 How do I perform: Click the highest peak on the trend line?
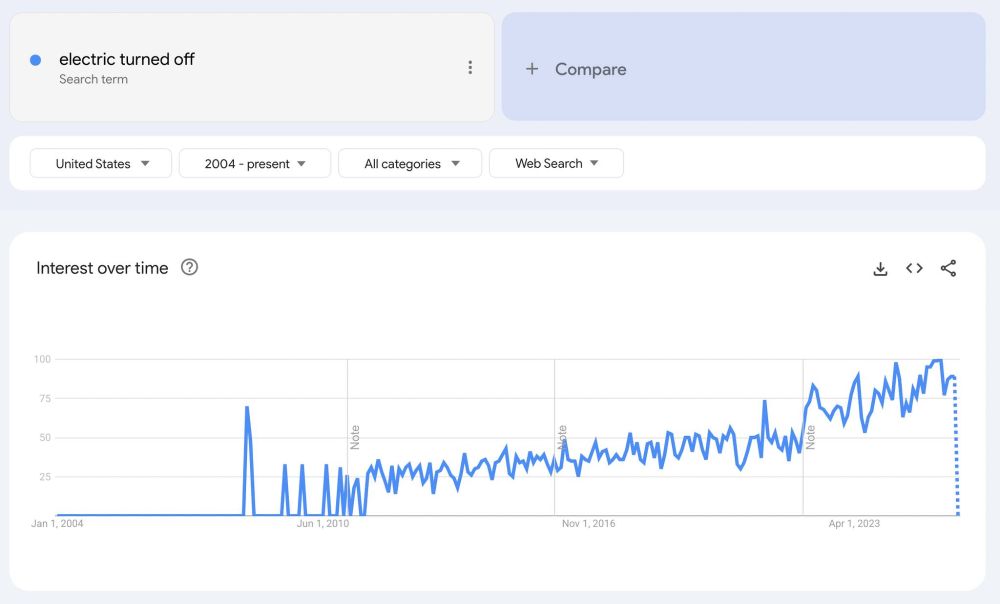click(x=937, y=358)
